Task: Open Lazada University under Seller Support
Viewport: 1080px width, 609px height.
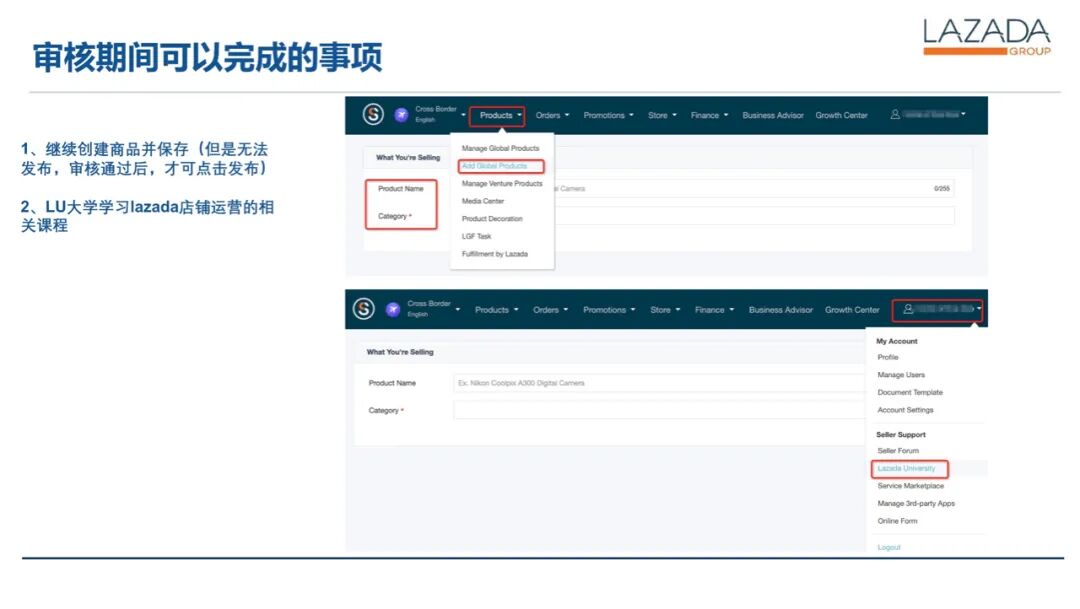Action: coord(907,468)
